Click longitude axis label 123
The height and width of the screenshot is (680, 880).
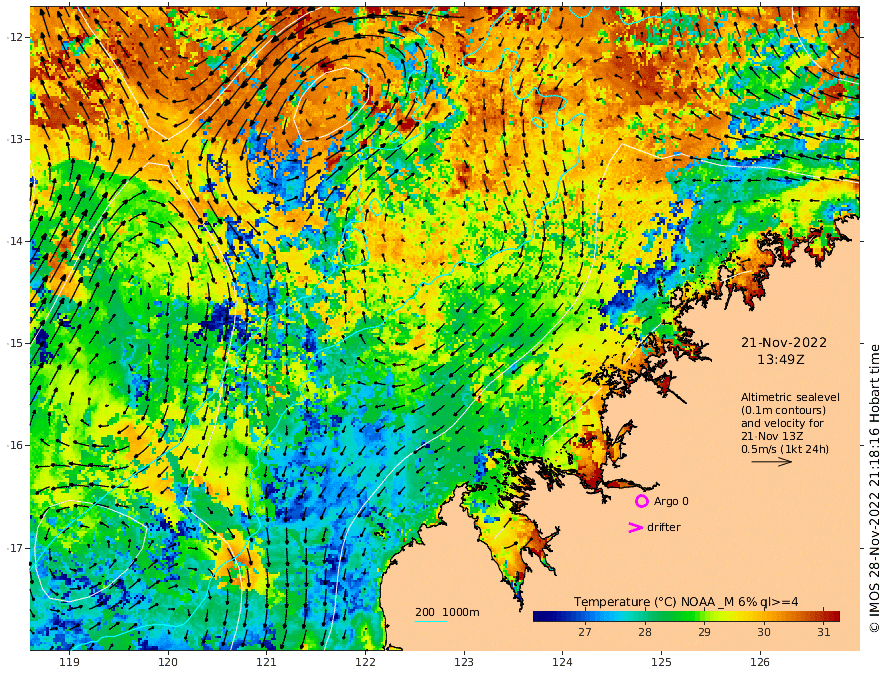click(464, 662)
